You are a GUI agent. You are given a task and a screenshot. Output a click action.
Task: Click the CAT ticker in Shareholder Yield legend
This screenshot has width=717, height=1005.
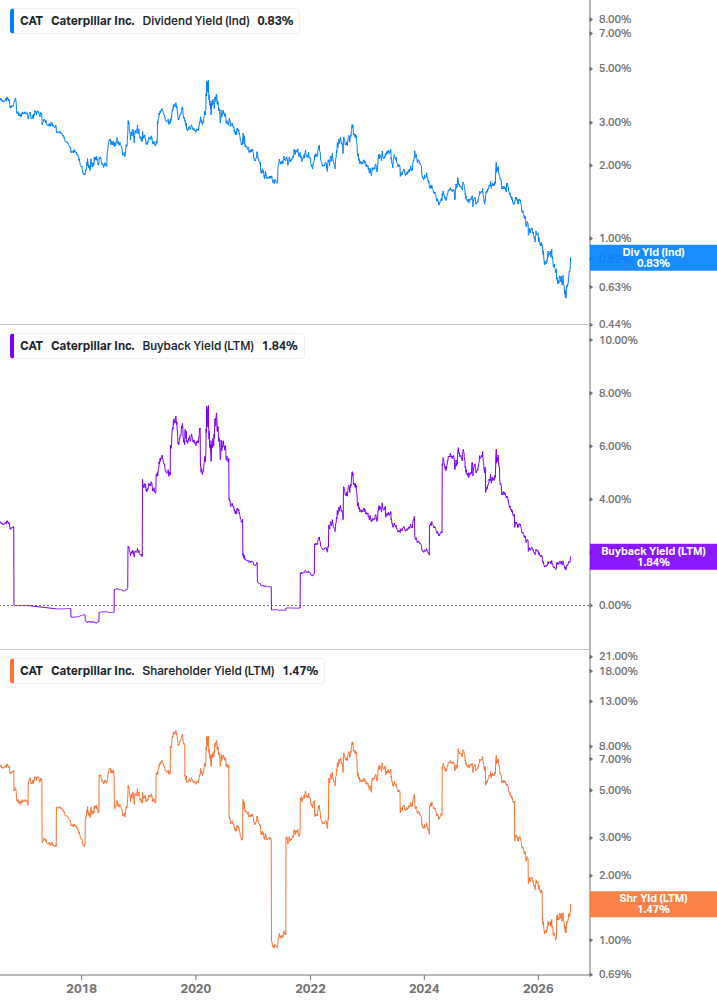(31, 670)
